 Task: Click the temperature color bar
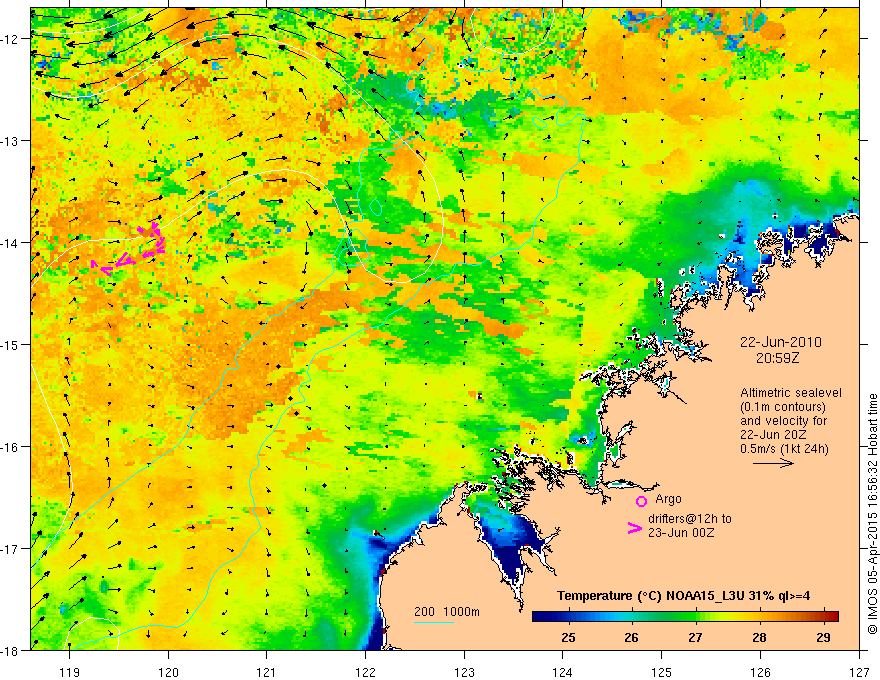[685, 616]
